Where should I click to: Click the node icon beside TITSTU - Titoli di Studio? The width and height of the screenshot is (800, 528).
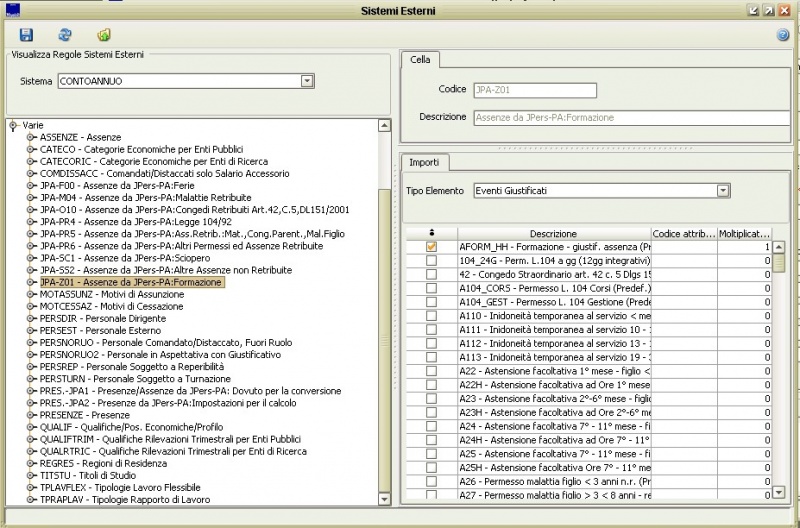[x=32, y=474]
